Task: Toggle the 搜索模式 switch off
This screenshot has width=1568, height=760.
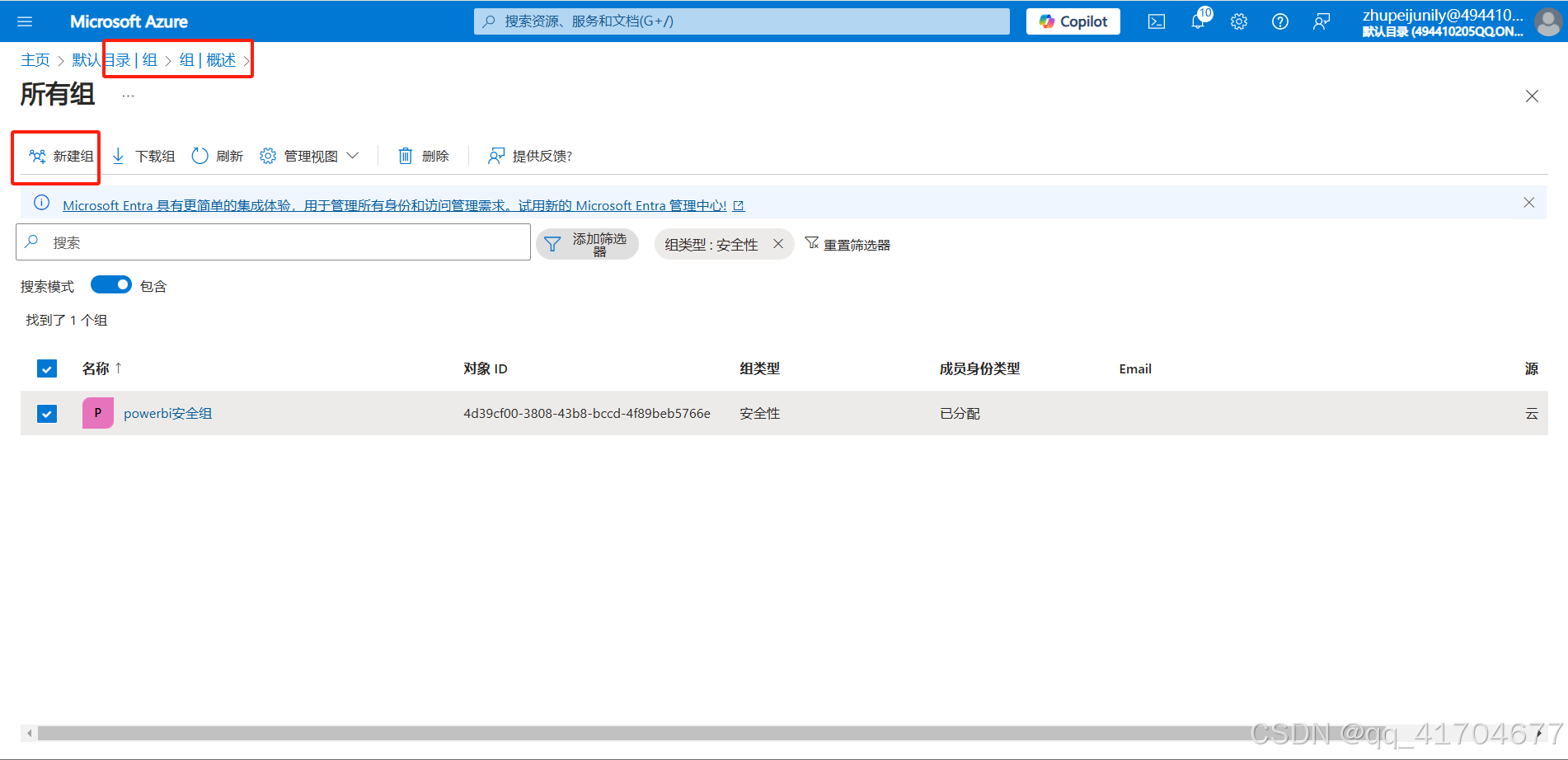Action: click(x=111, y=284)
